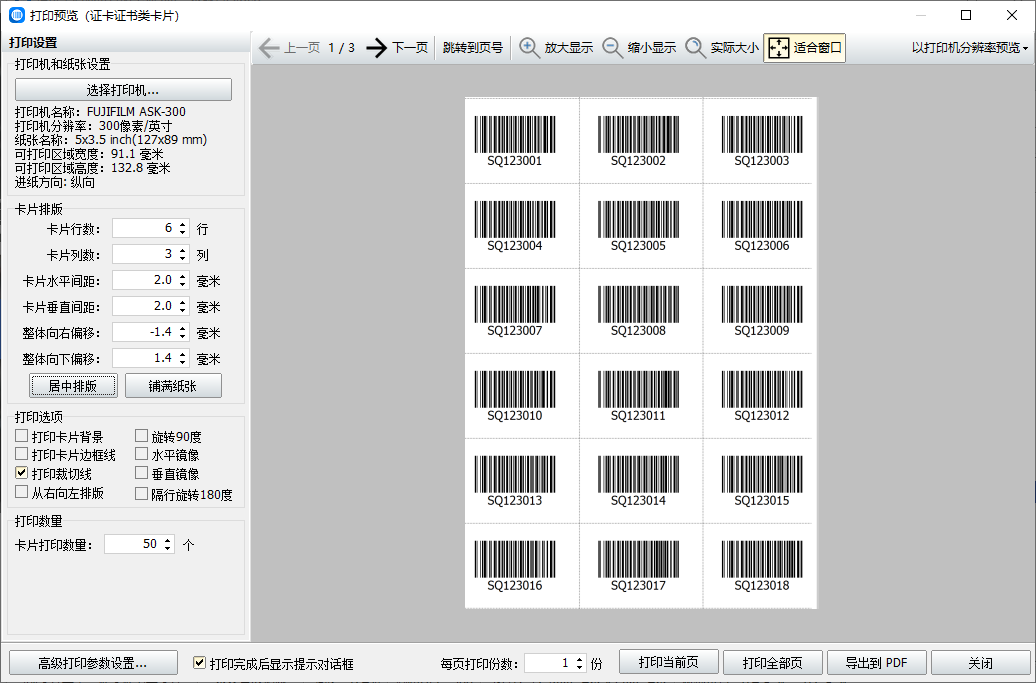Select 适合窗口 fit window icon
1036x683 pixels.
coord(779,48)
